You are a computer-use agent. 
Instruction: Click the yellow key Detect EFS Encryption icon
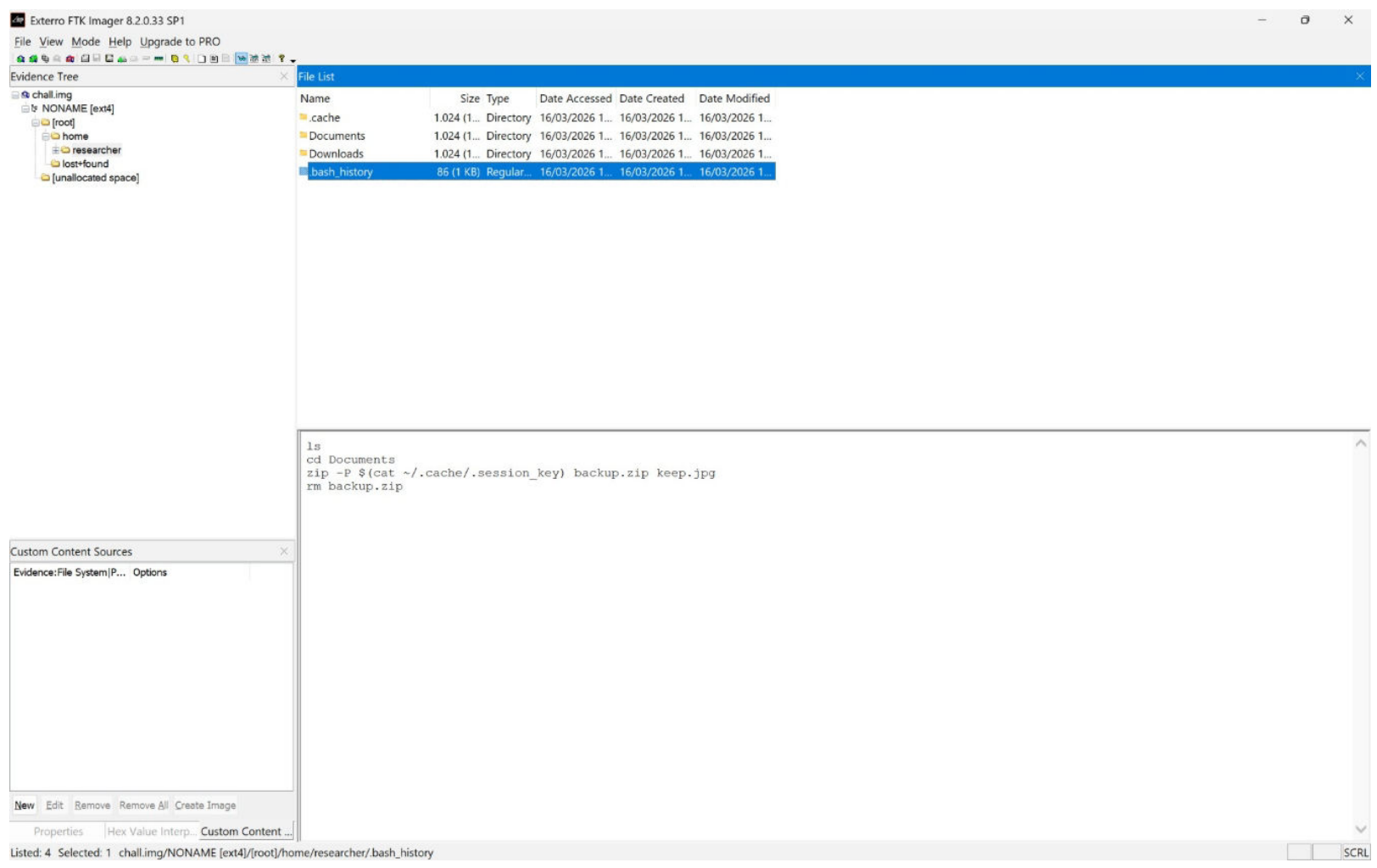(x=187, y=58)
